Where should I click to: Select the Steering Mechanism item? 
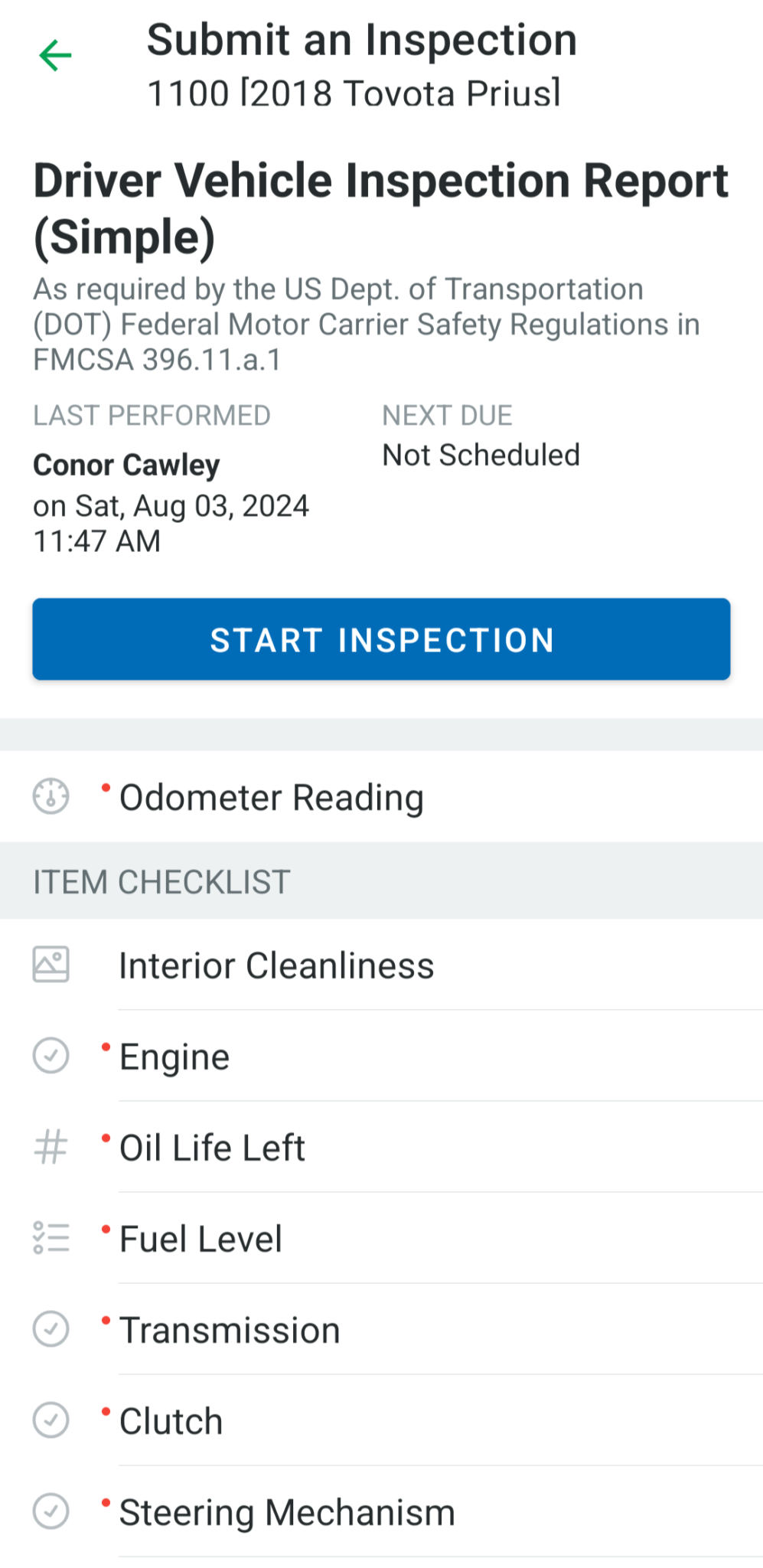click(x=285, y=1511)
